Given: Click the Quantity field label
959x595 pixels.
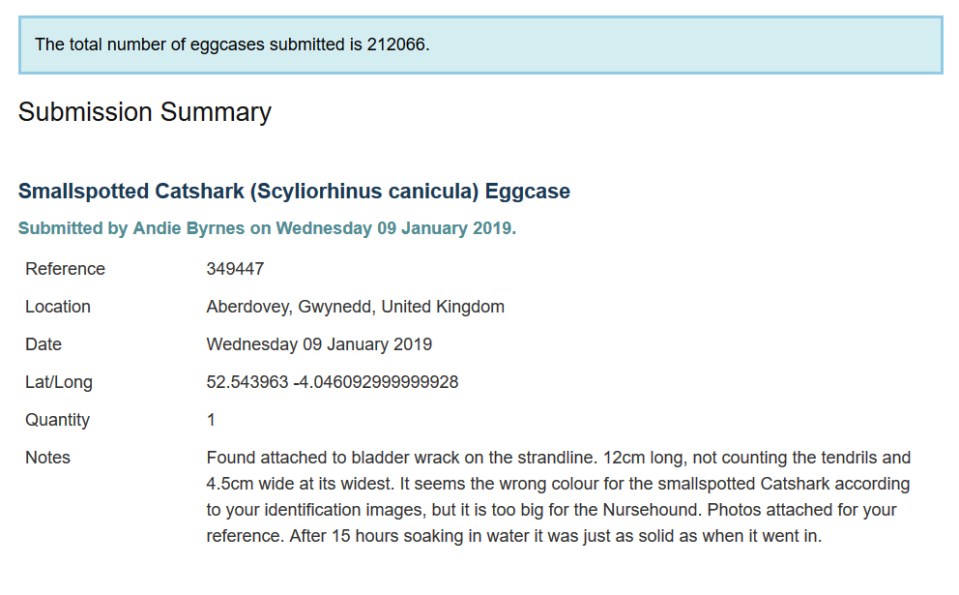Looking at the screenshot, I should 57,420.
